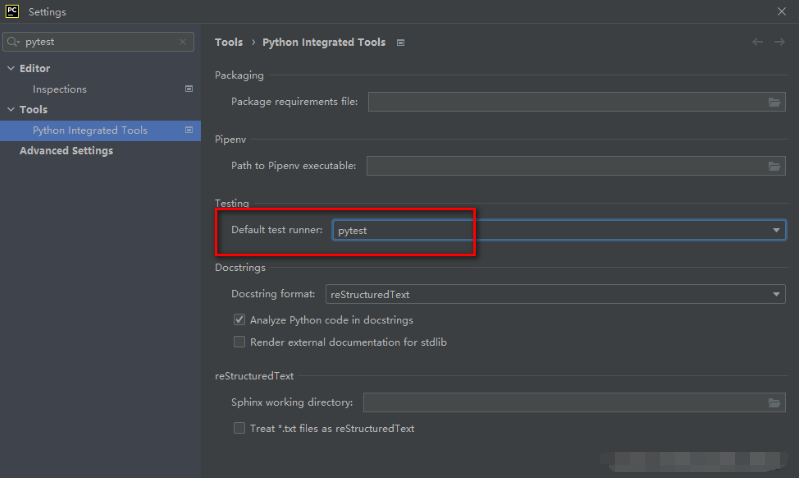Click the pytest value in test runner combo
Screen dimensions: 799x479
[352, 231]
